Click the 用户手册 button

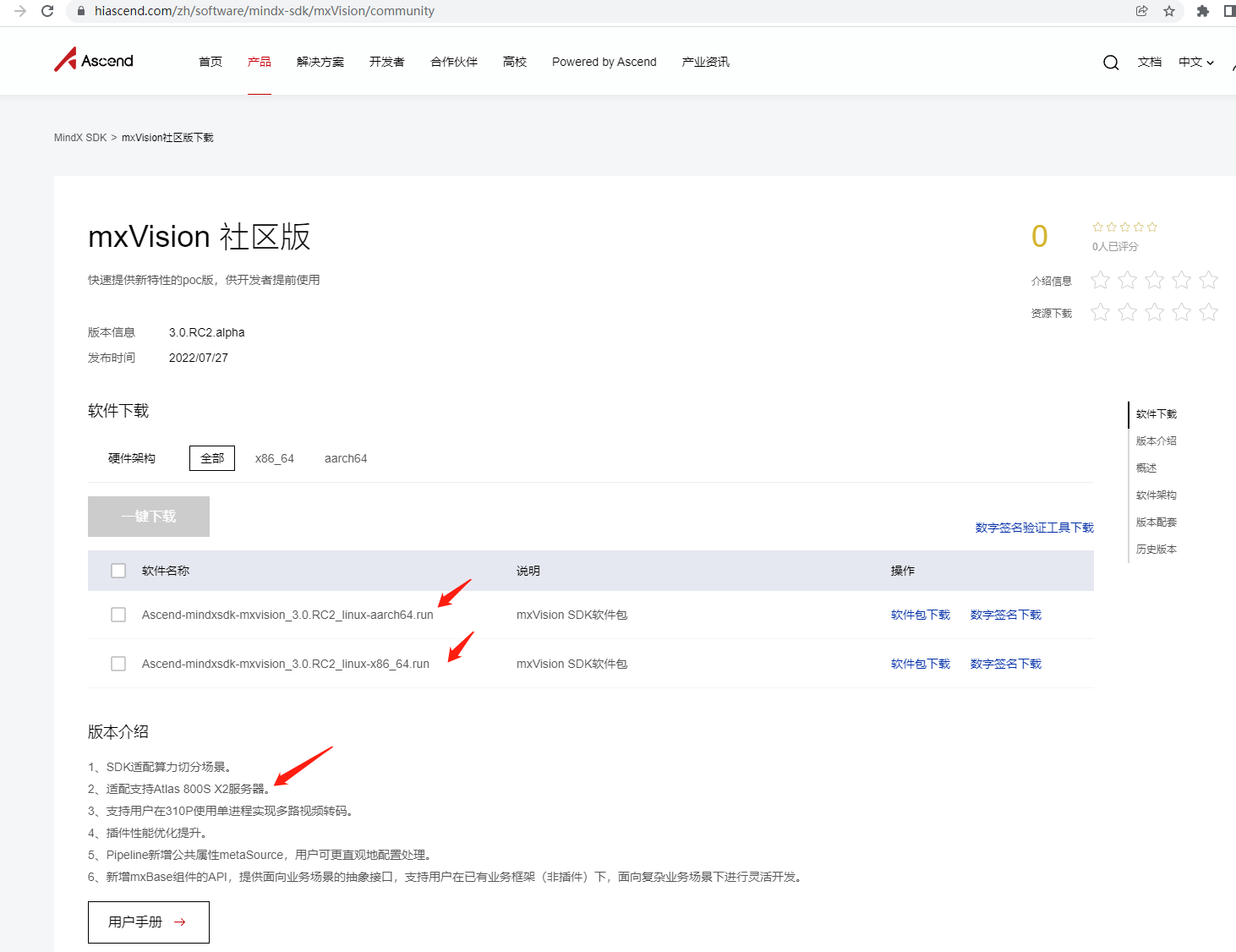[149, 922]
